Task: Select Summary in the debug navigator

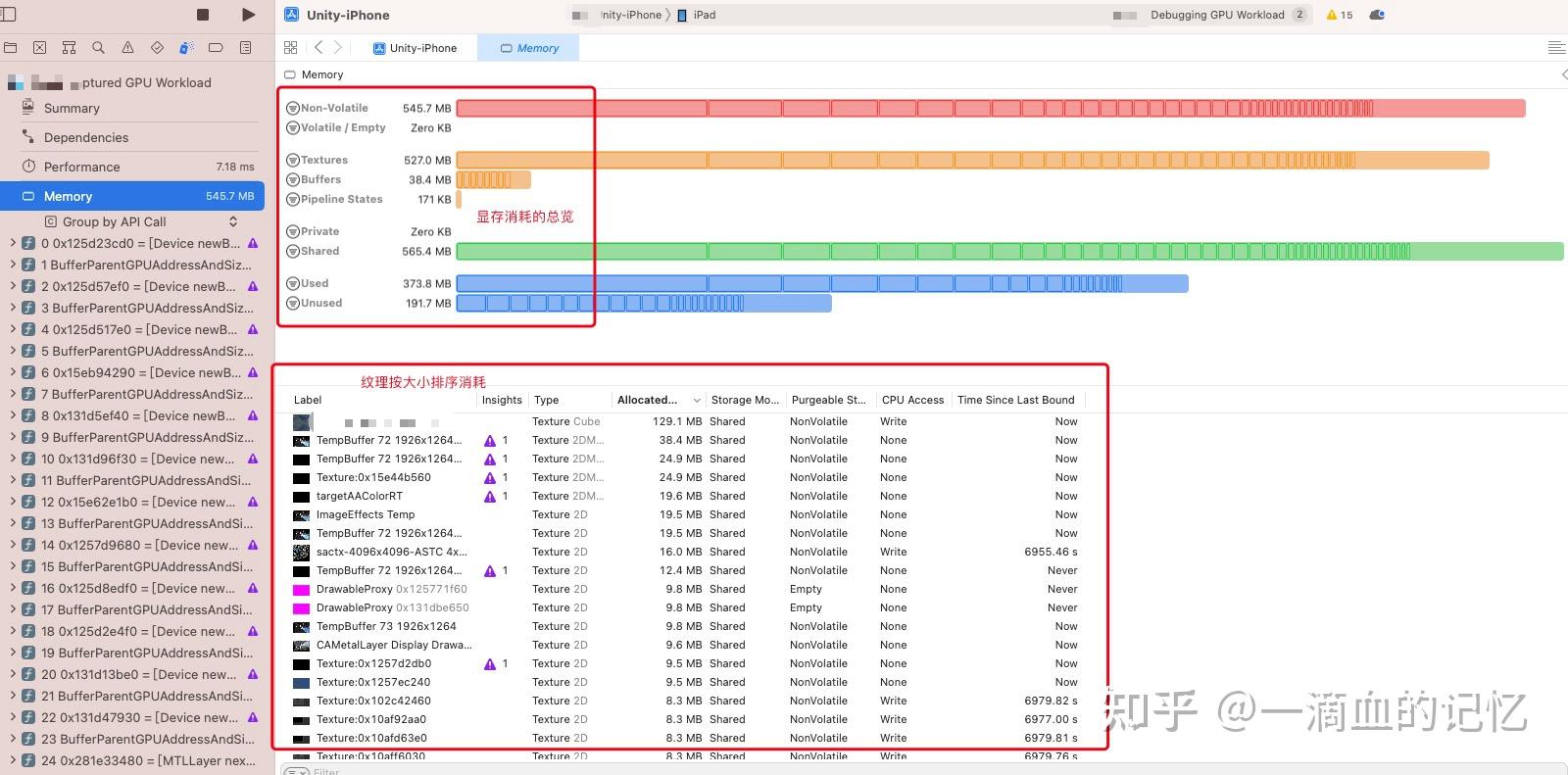Action: tap(72, 108)
